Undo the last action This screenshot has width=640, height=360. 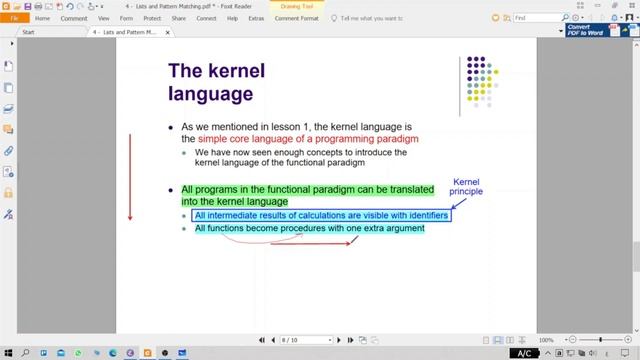70,6
